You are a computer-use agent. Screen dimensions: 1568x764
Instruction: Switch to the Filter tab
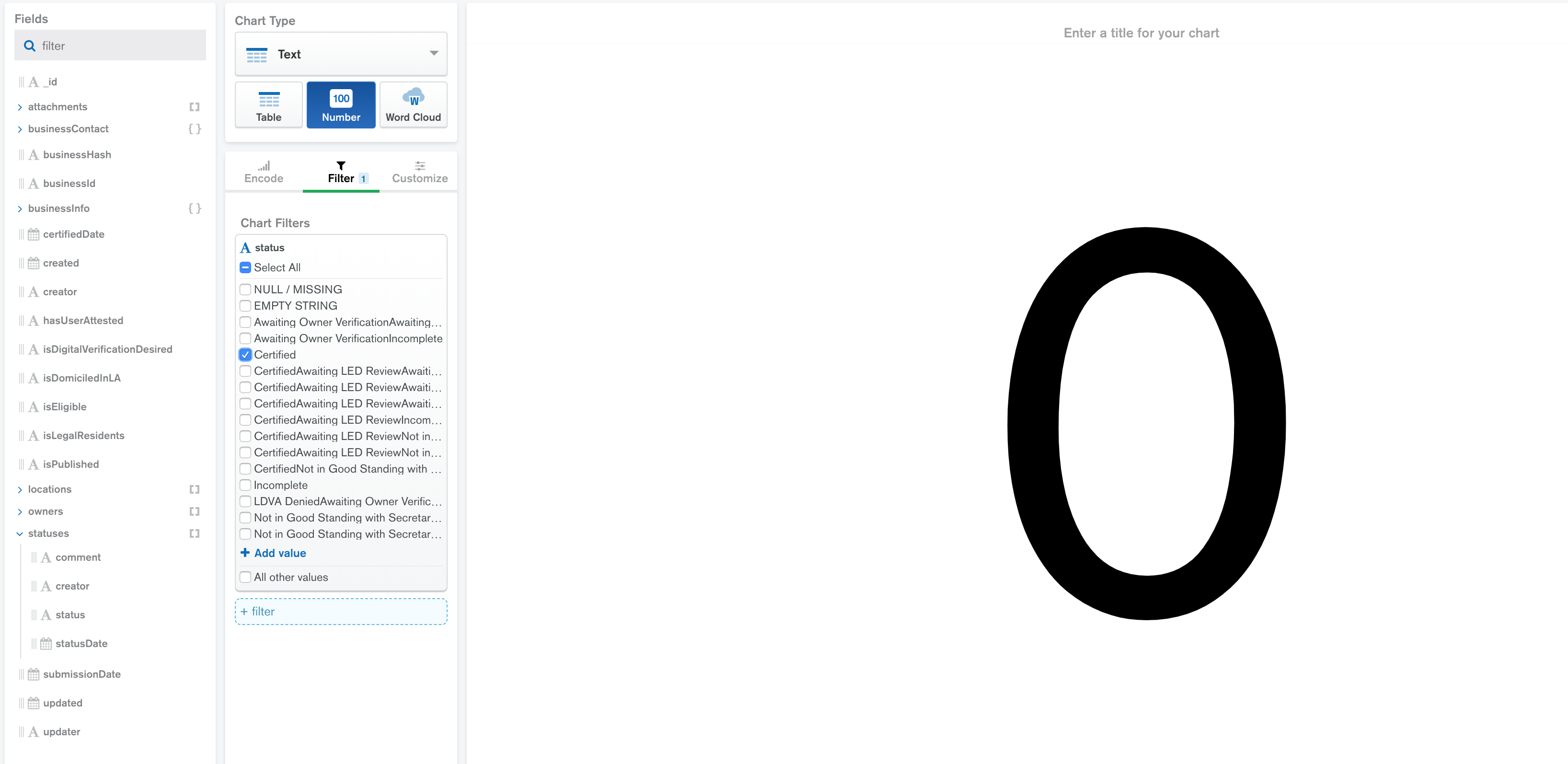341,172
